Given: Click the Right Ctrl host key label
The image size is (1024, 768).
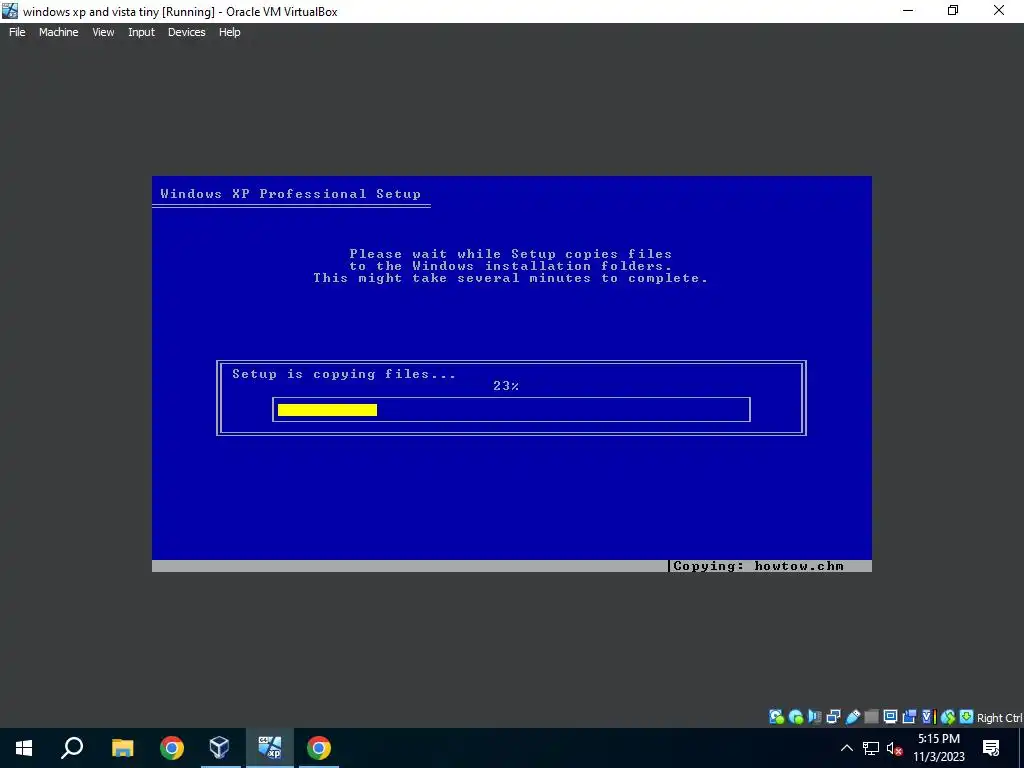Looking at the screenshot, I should point(1000,718).
